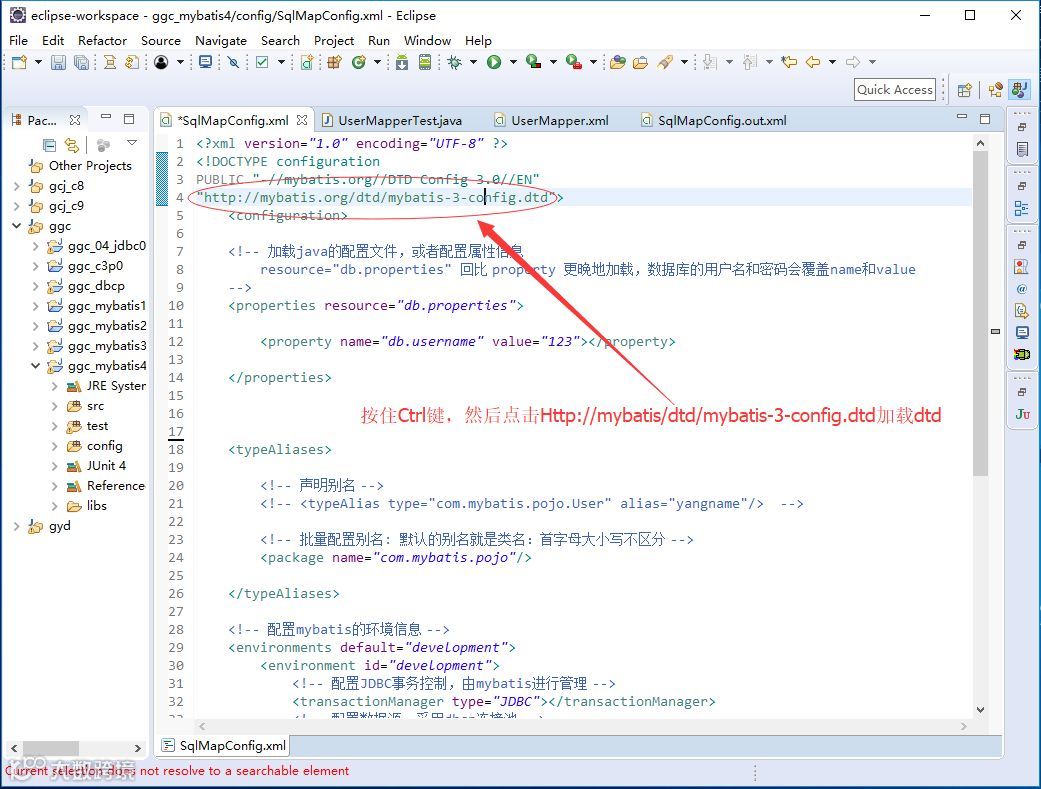Open the Project menu

click(334, 41)
